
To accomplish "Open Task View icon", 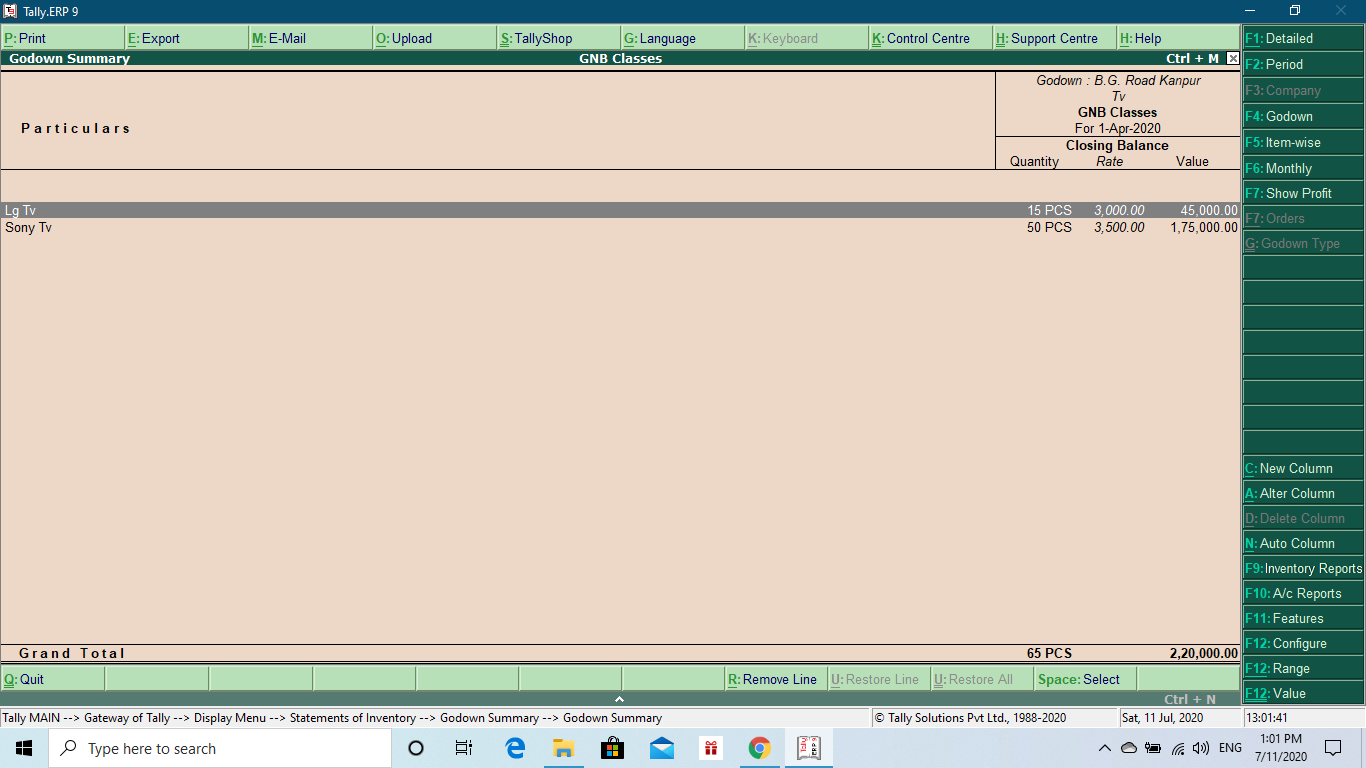I will tap(464, 748).
